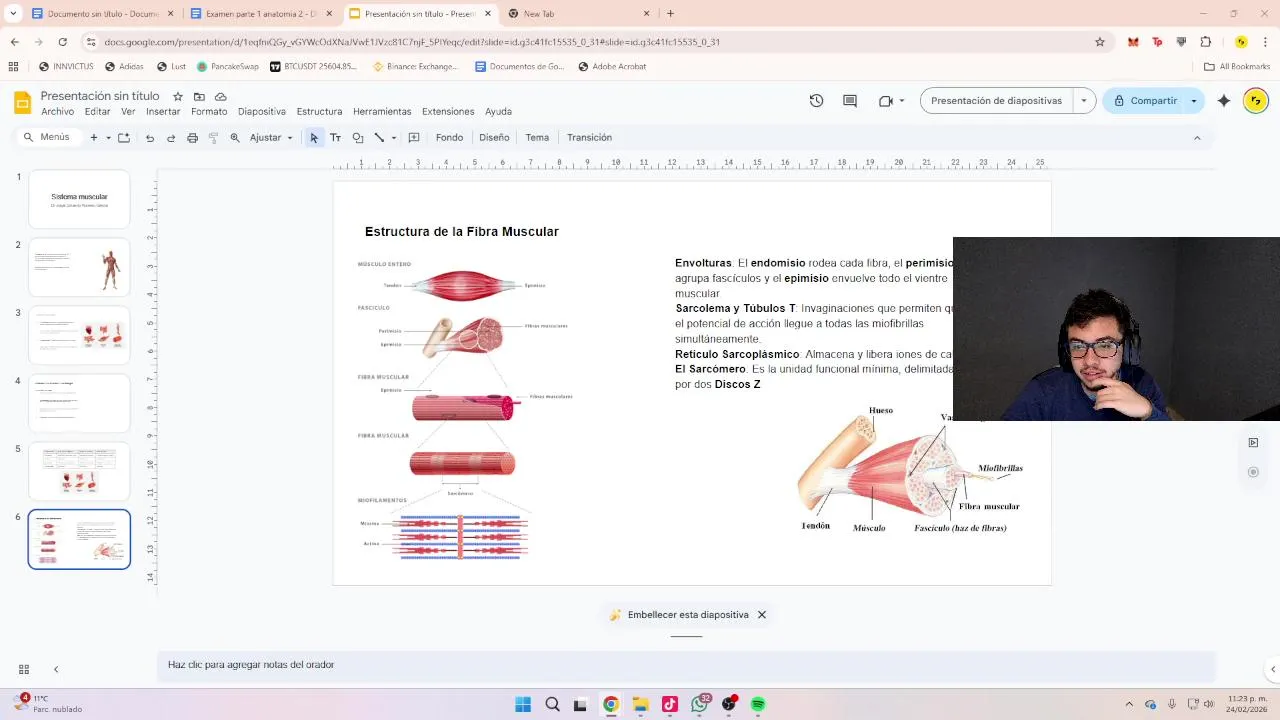
Task: Switch to Documento sin título tab
Action: [102, 14]
